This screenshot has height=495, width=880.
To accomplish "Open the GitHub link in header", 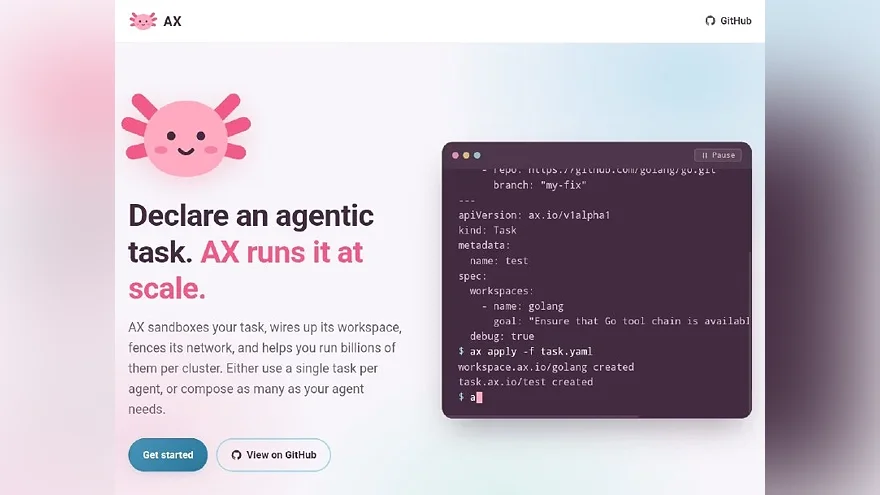I will pos(728,21).
